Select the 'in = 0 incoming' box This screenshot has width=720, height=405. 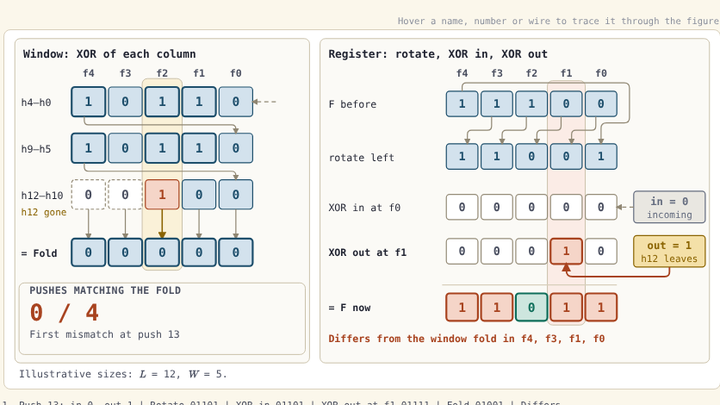669,207
